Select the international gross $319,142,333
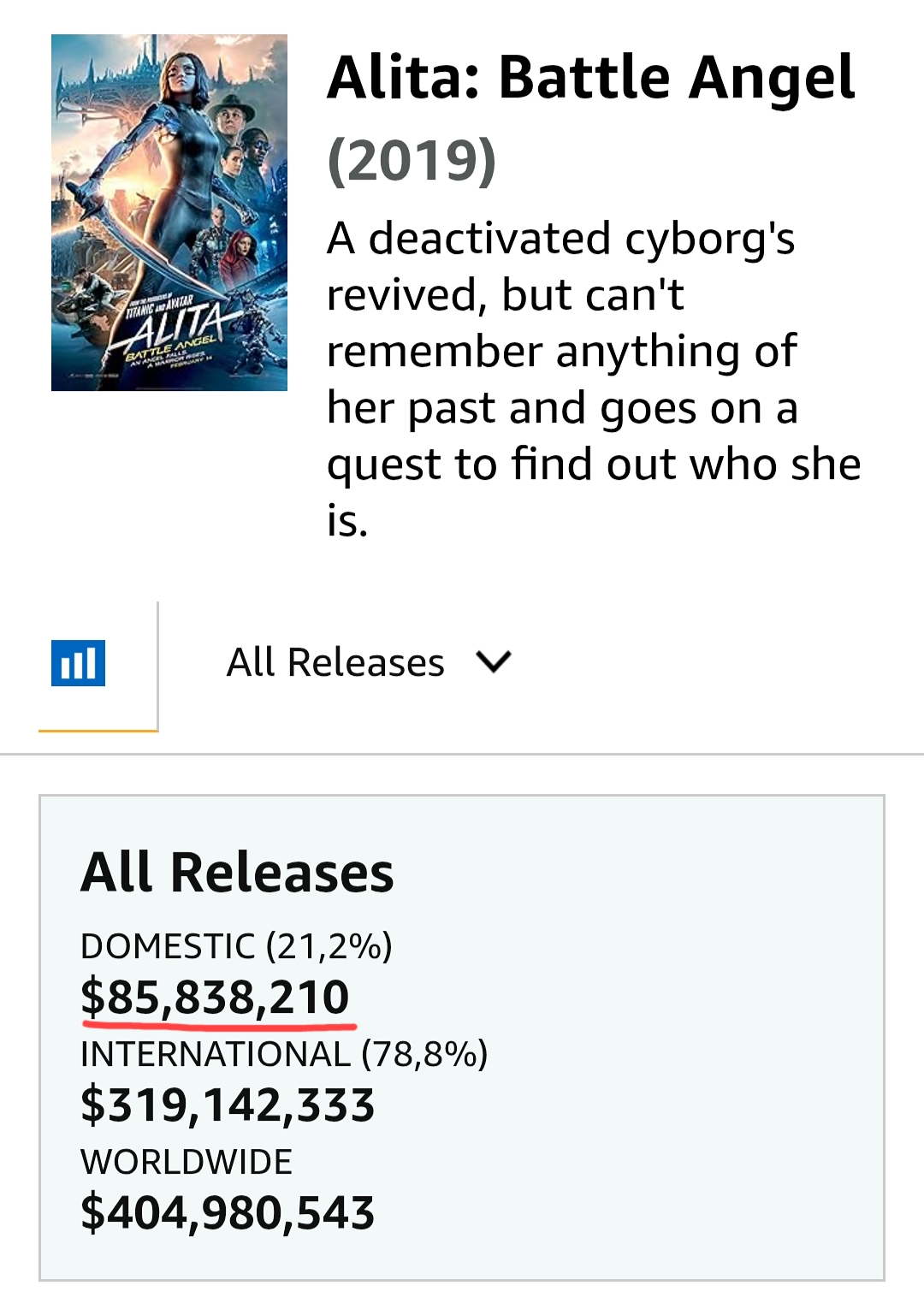924x1297 pixels. click(228, 1105)
